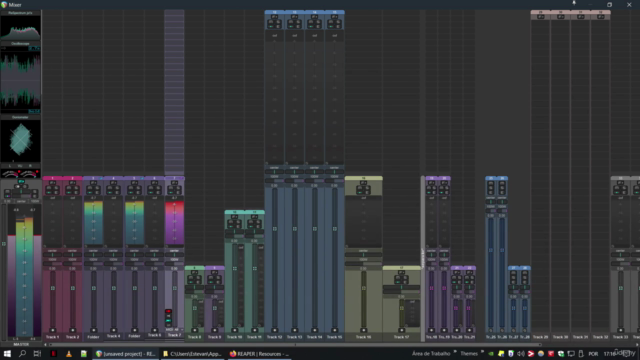The image size is (640, 360).
Task: Open the Windows Start menu
Action: (x=7, y=354)
